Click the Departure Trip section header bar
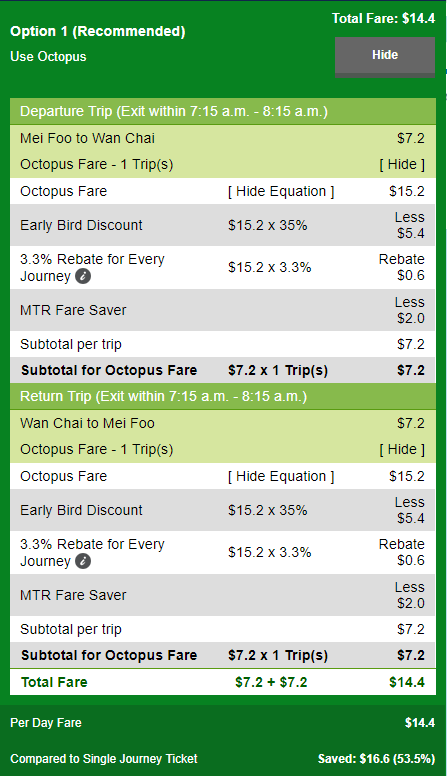This screenshot has width=447, height=776. (223, 111)
